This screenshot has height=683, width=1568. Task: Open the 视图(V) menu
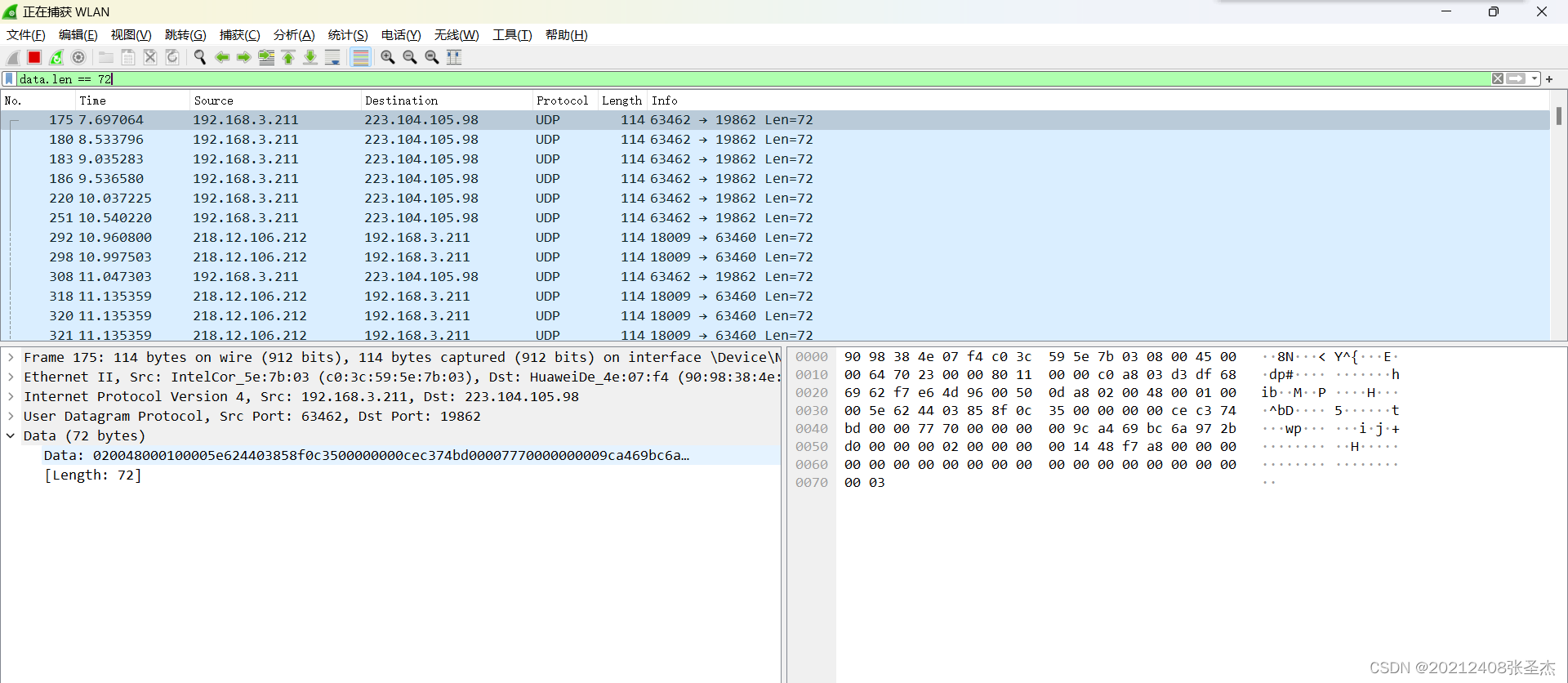pos(131,34)
